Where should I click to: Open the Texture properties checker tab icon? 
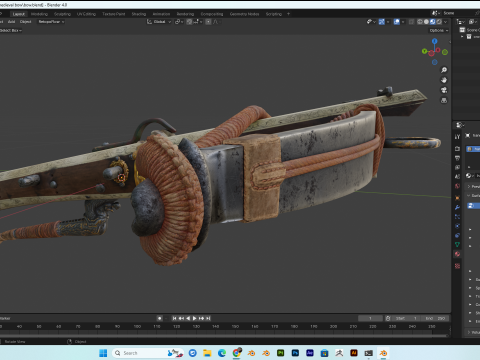tap(457, 266)
